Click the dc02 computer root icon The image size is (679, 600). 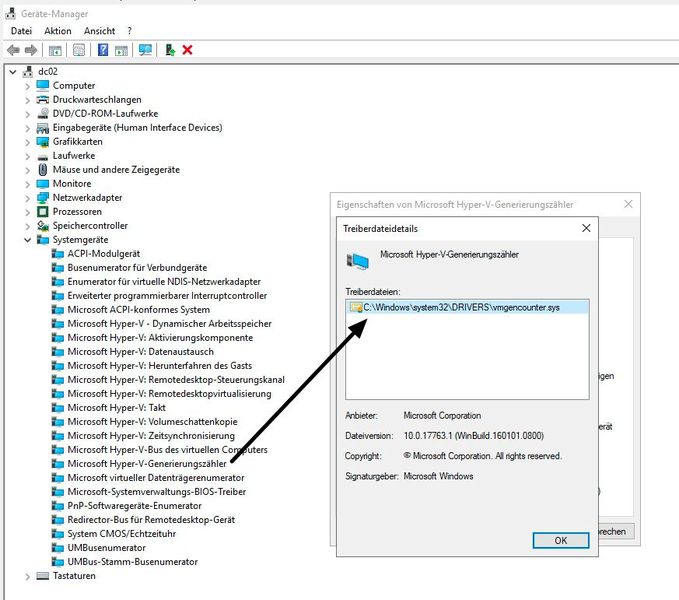click(x=28, y=71)
